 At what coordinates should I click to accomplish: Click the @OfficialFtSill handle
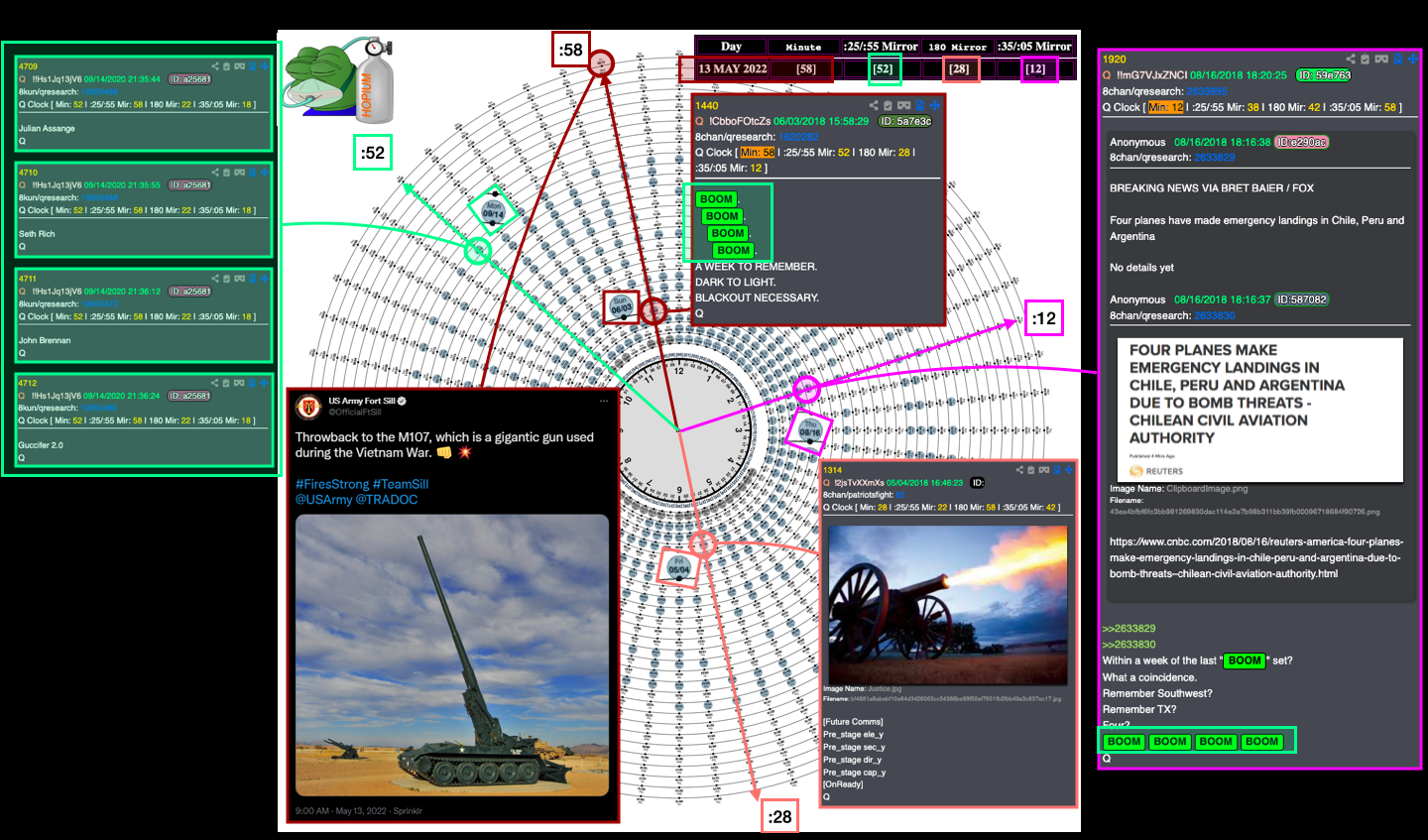354,412
